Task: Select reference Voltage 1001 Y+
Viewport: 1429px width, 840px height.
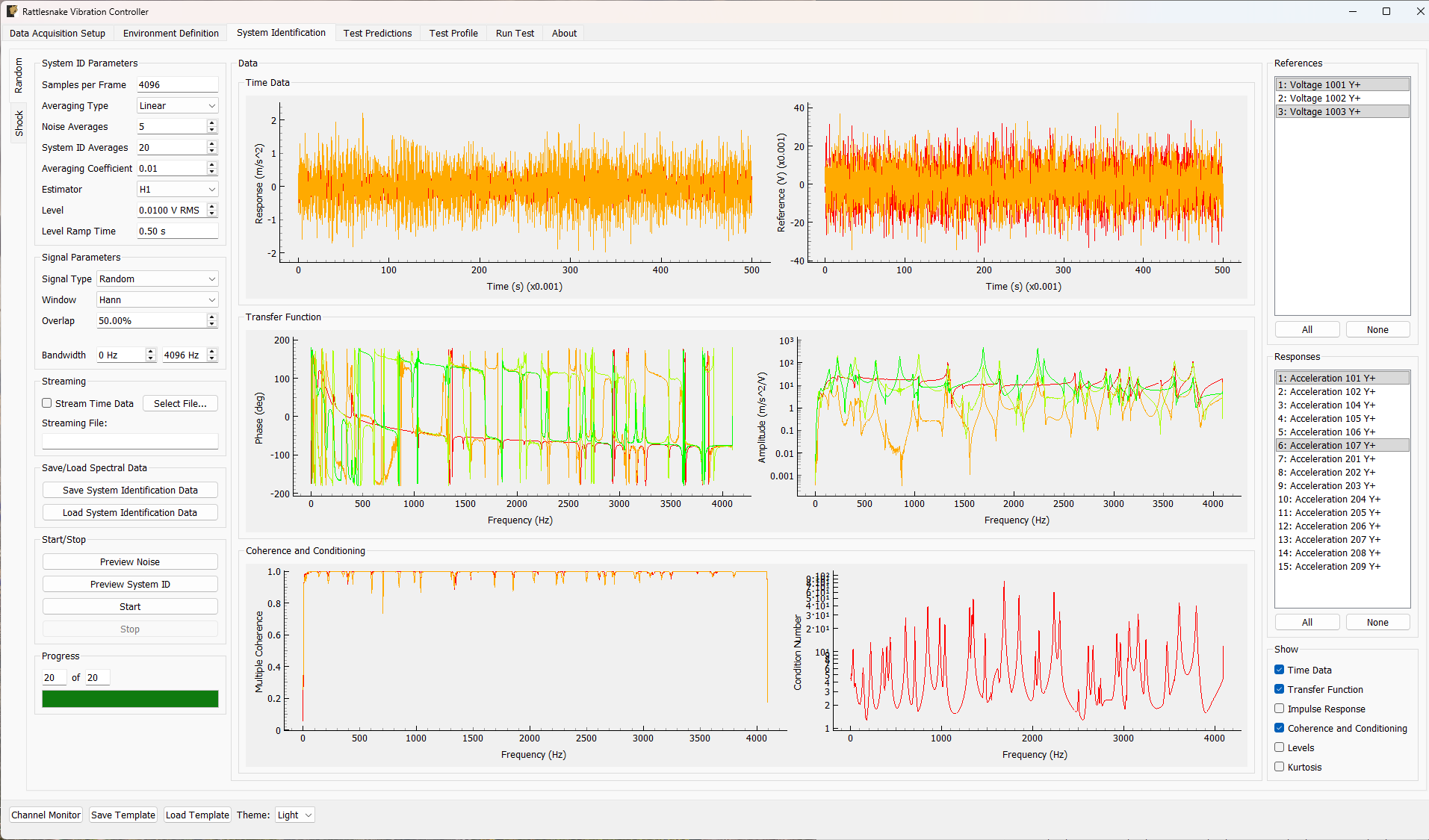Action: click(x=1342, y=85)
